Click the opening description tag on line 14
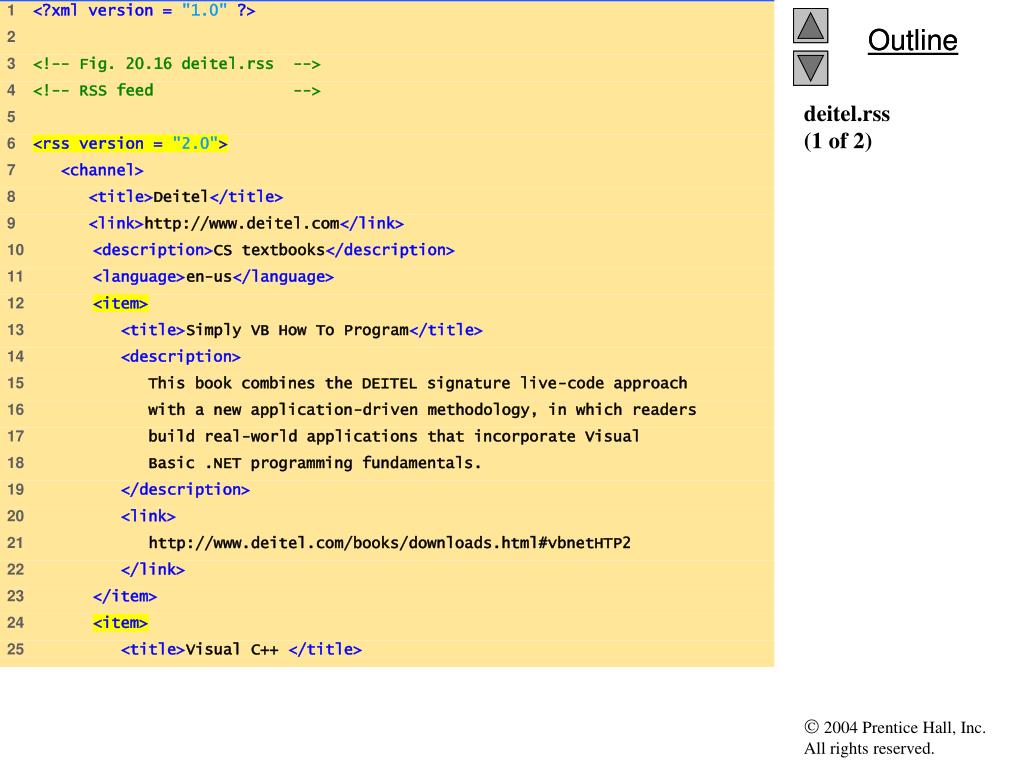 tap(181, 357)
